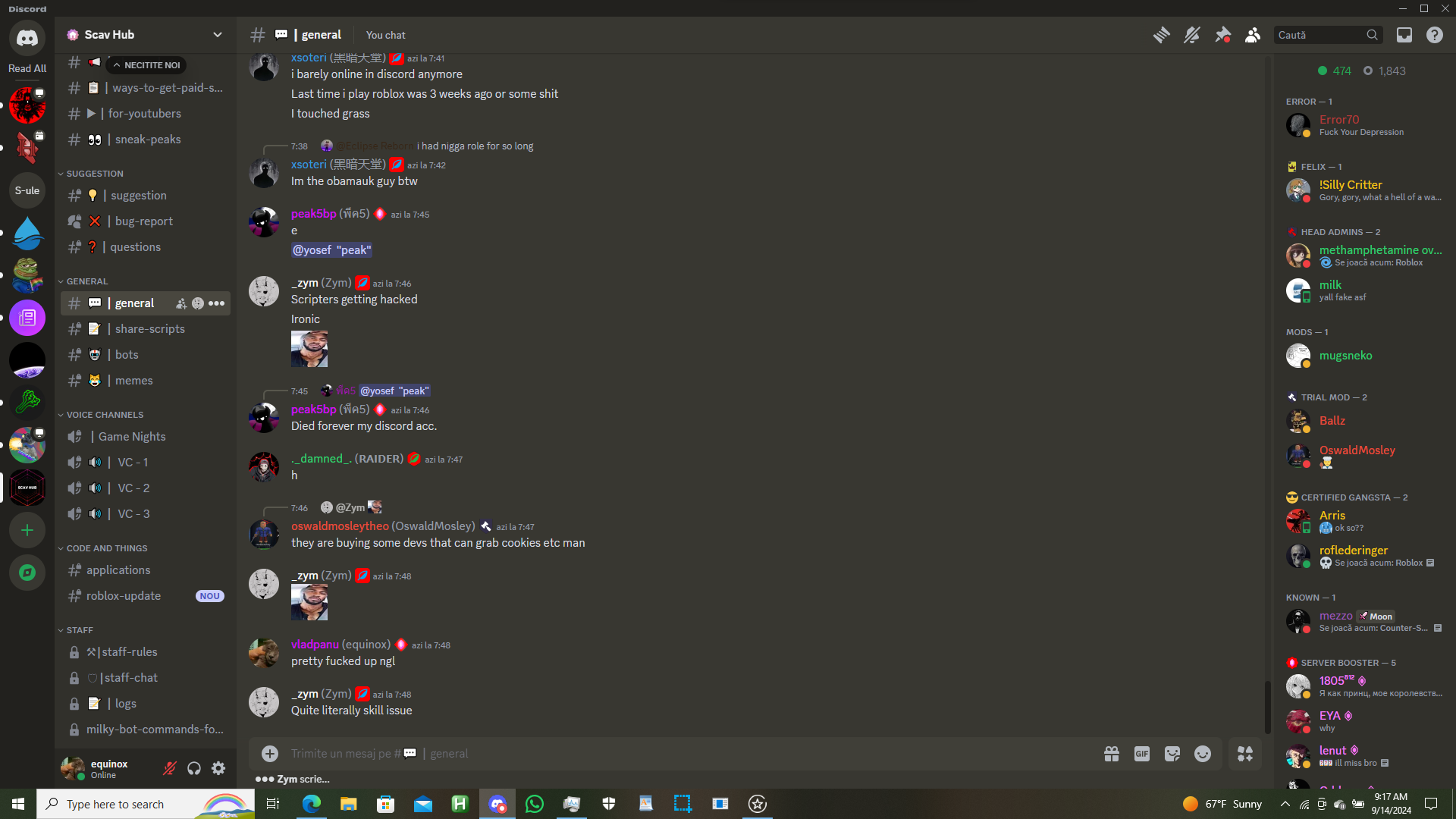Open the Scav Hub server dropdown
1456x819 pixels.
tap(218, 35)
